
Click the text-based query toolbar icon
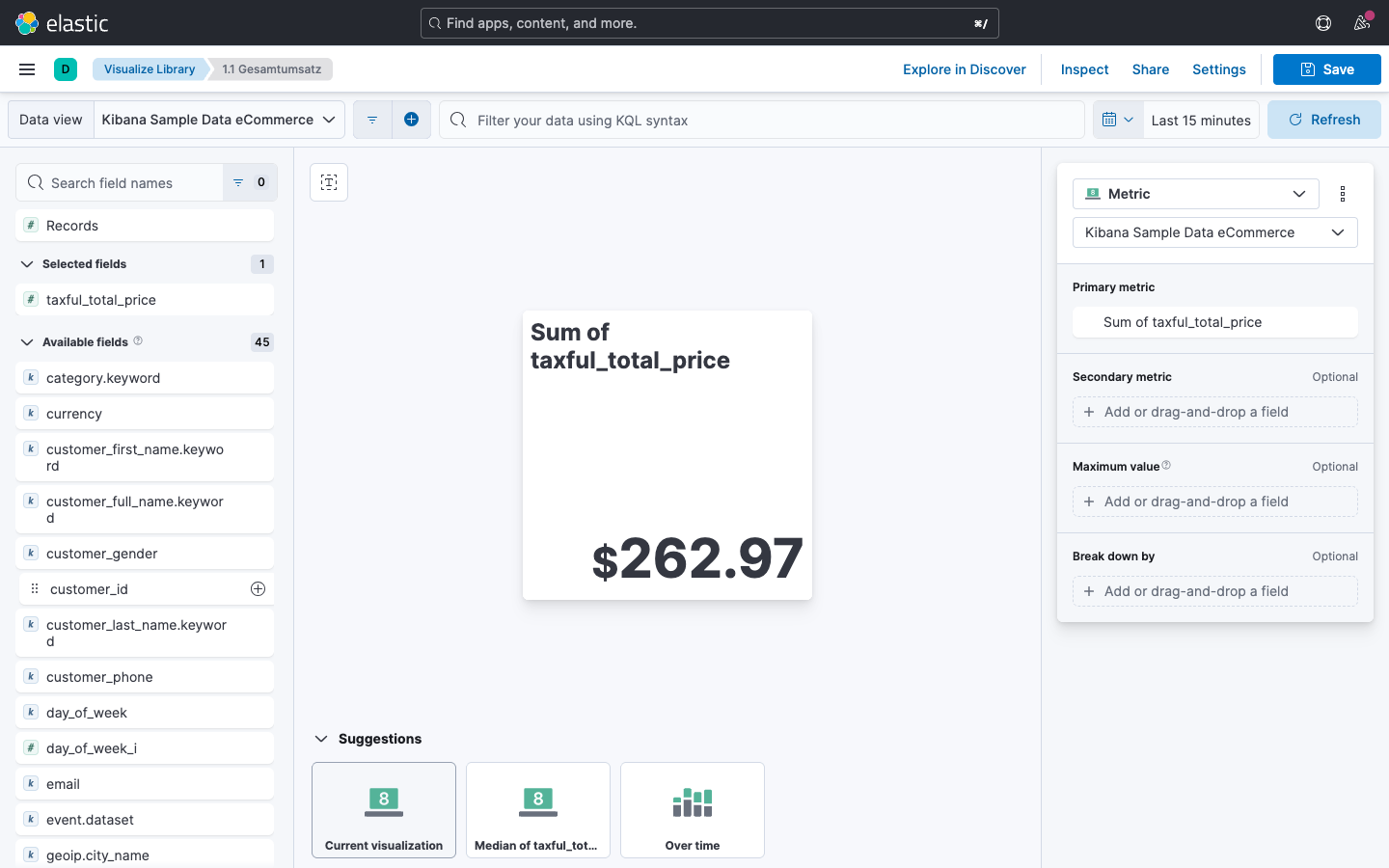(329, 182)
